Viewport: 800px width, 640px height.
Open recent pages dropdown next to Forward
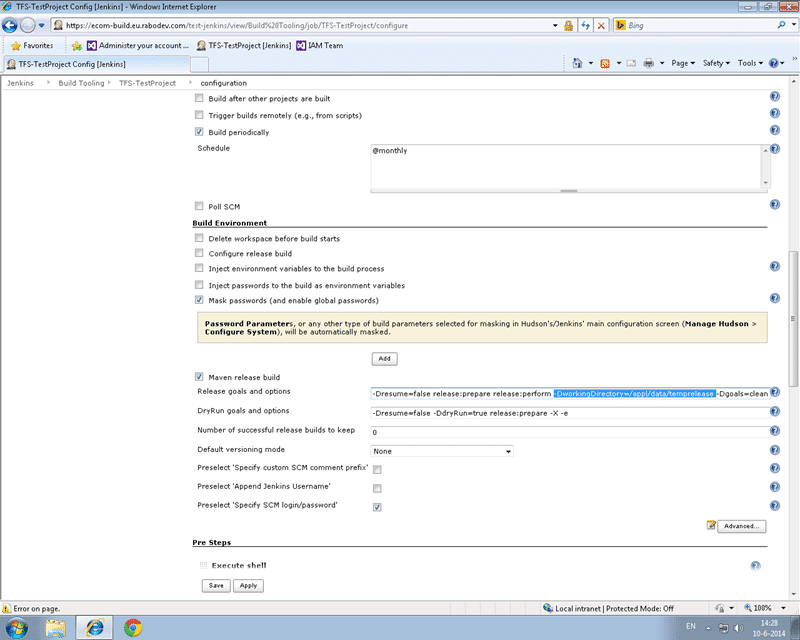click(42, 26)
